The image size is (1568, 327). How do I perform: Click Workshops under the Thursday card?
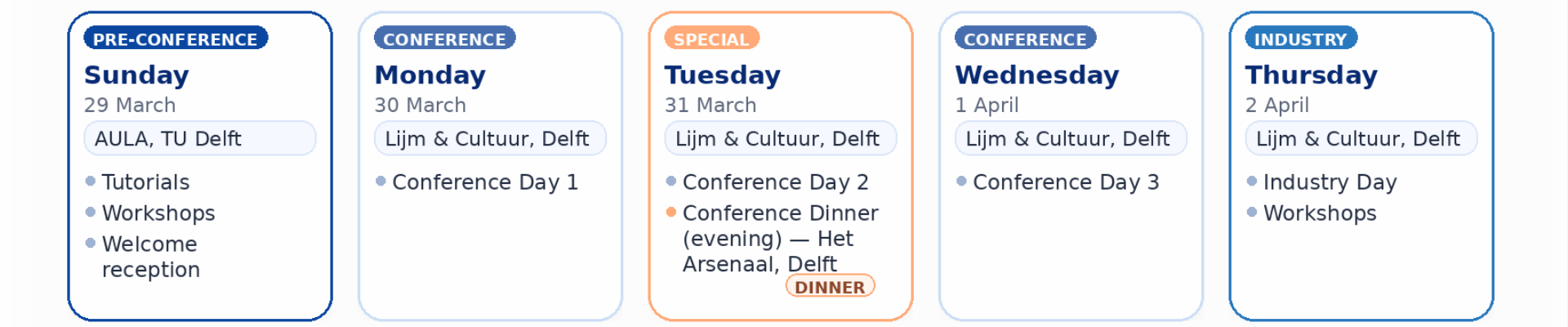pyautogui.click(x=1320, y=213)
